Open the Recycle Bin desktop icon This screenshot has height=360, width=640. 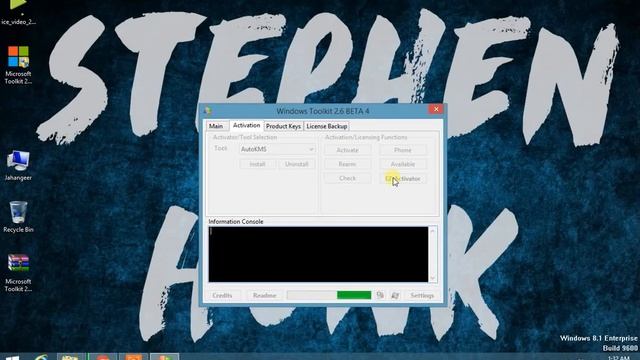pyautogui.click(x=18, y=217)
